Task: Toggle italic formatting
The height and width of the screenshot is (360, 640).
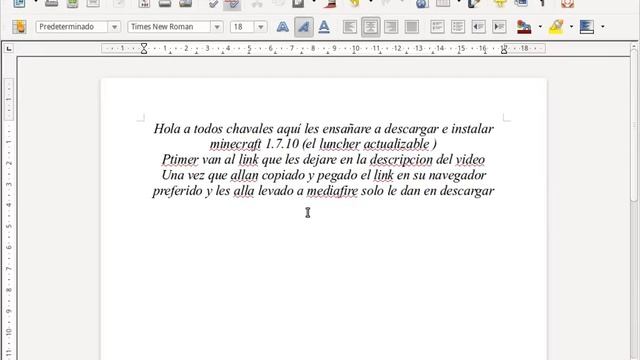Action: [304, 27]
